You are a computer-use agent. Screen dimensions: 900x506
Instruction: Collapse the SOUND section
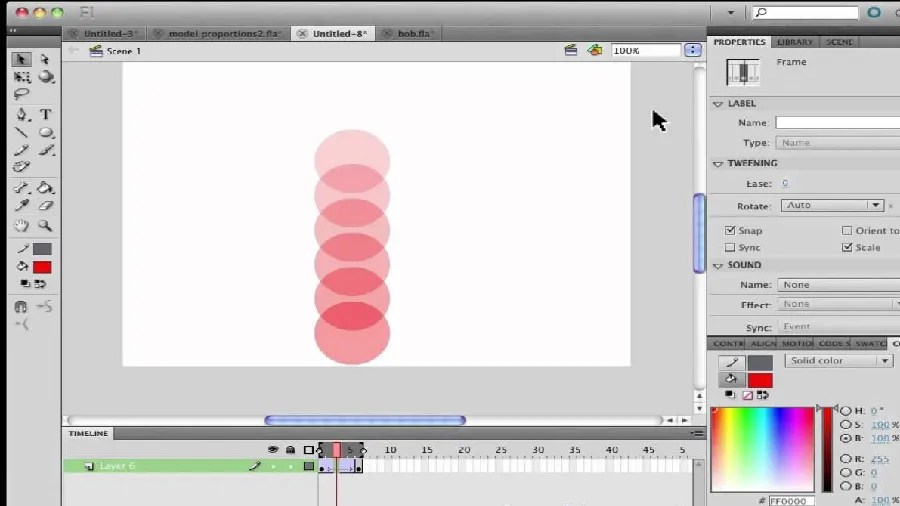(717, 266)
